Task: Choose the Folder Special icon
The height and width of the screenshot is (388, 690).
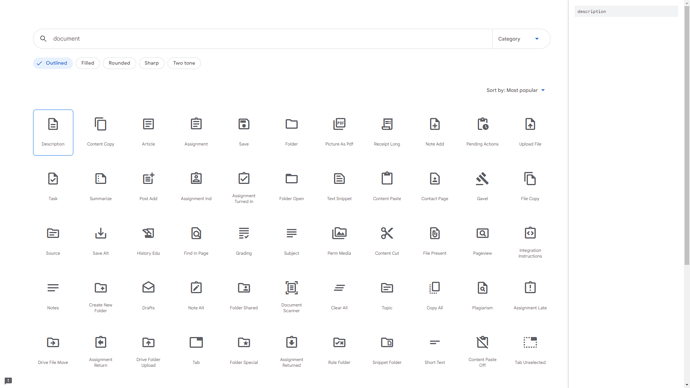Action: tap(244, 343)
